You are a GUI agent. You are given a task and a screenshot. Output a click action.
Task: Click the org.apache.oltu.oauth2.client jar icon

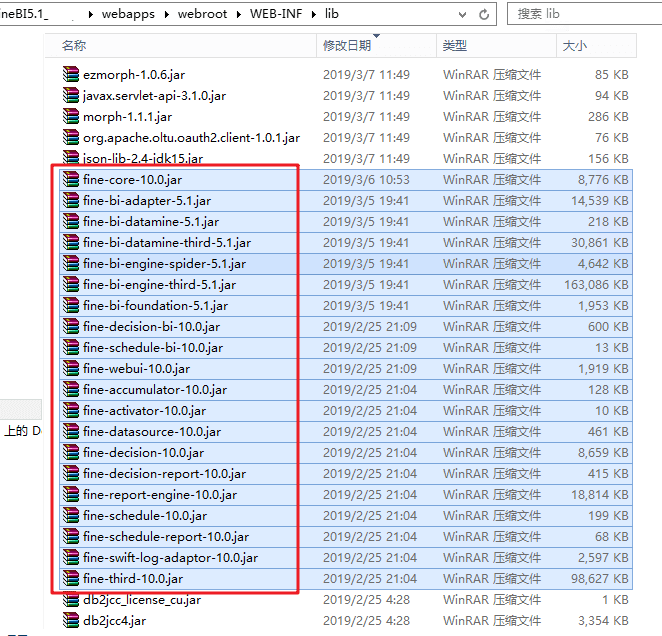click(71, 138)
